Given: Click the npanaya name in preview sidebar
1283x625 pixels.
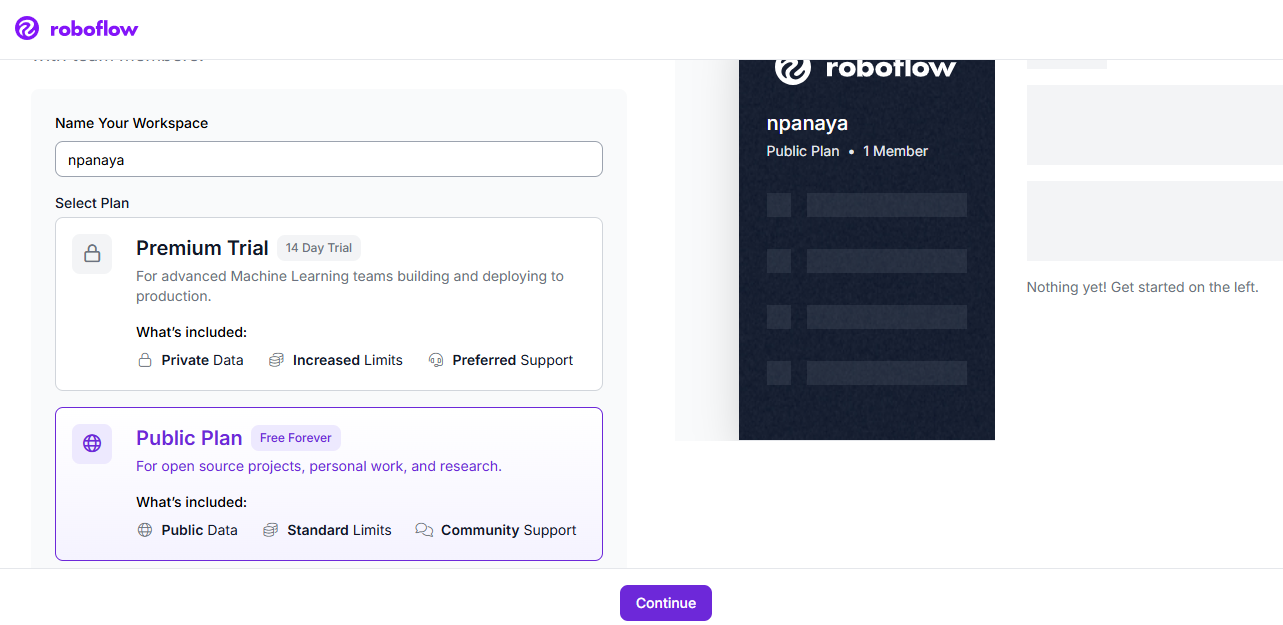Looking at the screenshot, I should [807, 123].
